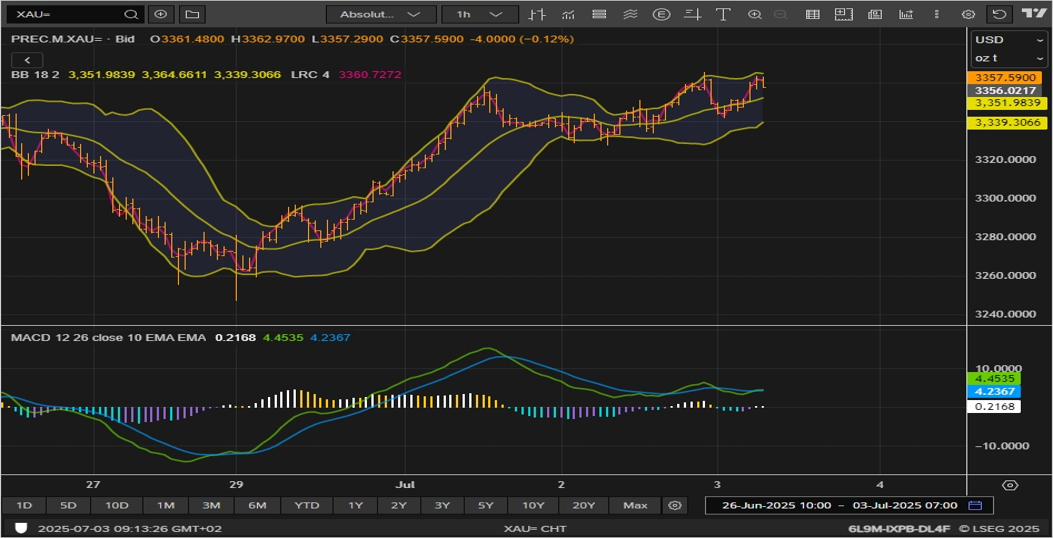This screenshot has width=1053, height=538.
Task: Click the yellow 3,339.3066 axis tag
Action: [x=1006, y=123]
